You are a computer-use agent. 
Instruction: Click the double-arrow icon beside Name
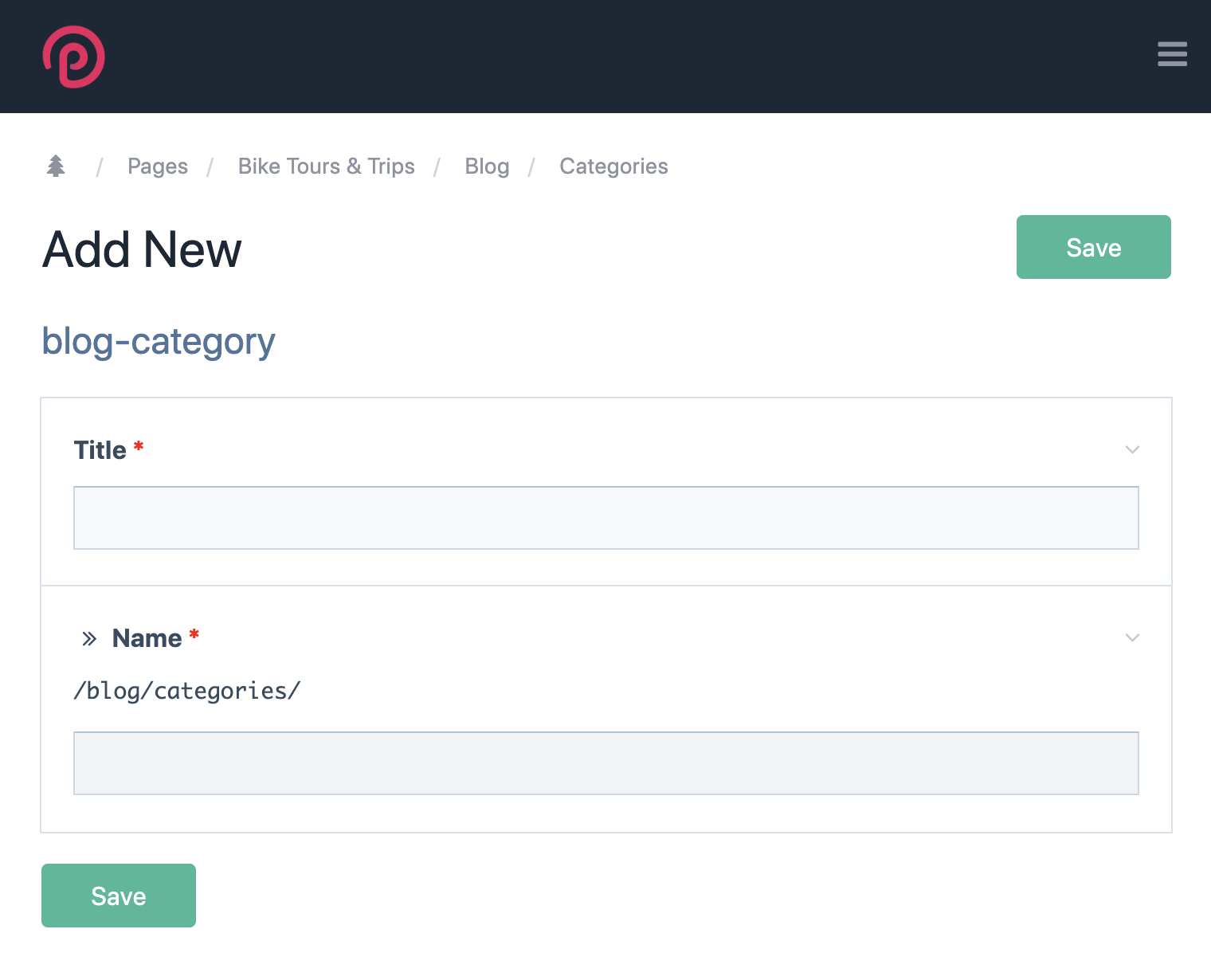click(x=89, y=637)
